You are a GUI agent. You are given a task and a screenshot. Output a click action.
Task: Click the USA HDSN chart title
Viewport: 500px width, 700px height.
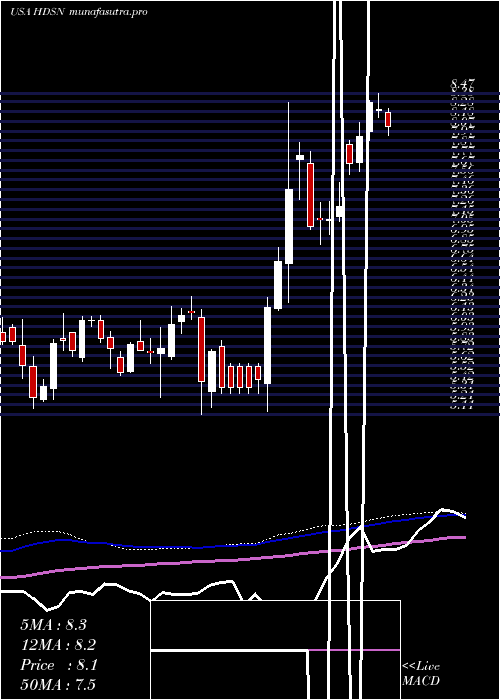(79, 12)
